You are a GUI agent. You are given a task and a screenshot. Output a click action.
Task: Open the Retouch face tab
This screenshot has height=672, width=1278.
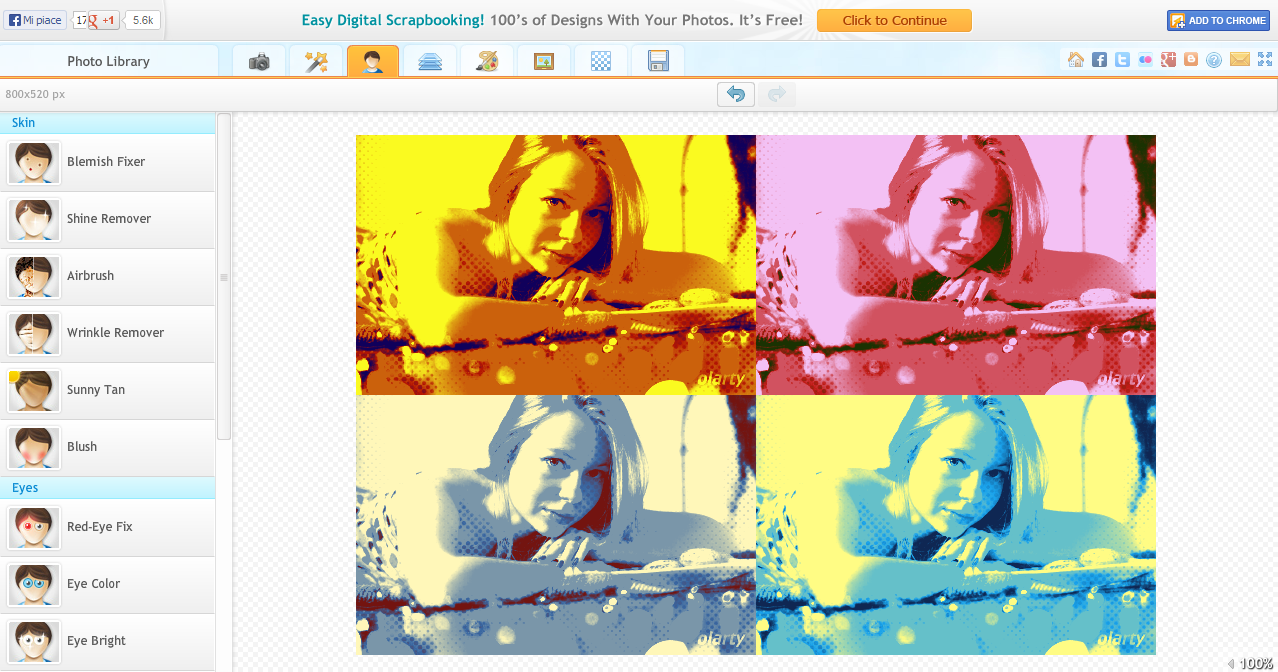coord(373,60)
